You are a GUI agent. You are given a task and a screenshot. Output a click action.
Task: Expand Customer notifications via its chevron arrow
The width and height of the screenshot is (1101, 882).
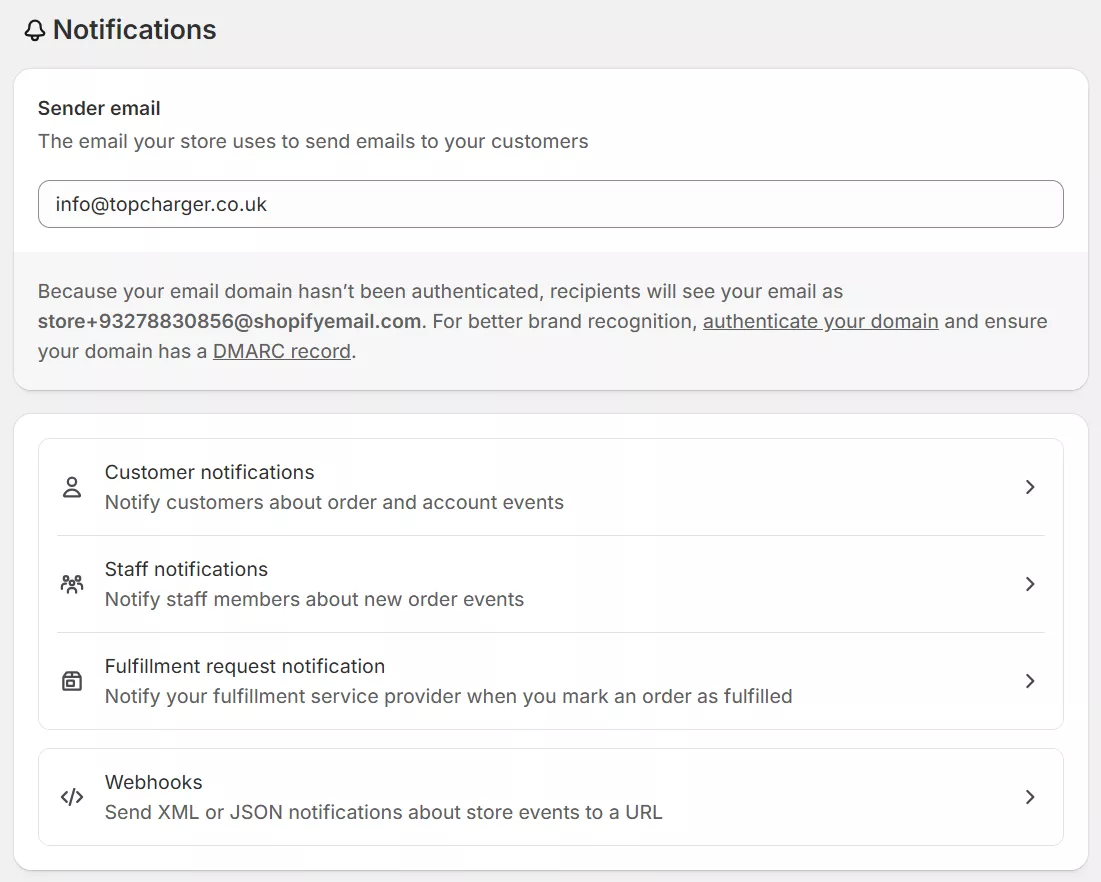pos(1030,487)
